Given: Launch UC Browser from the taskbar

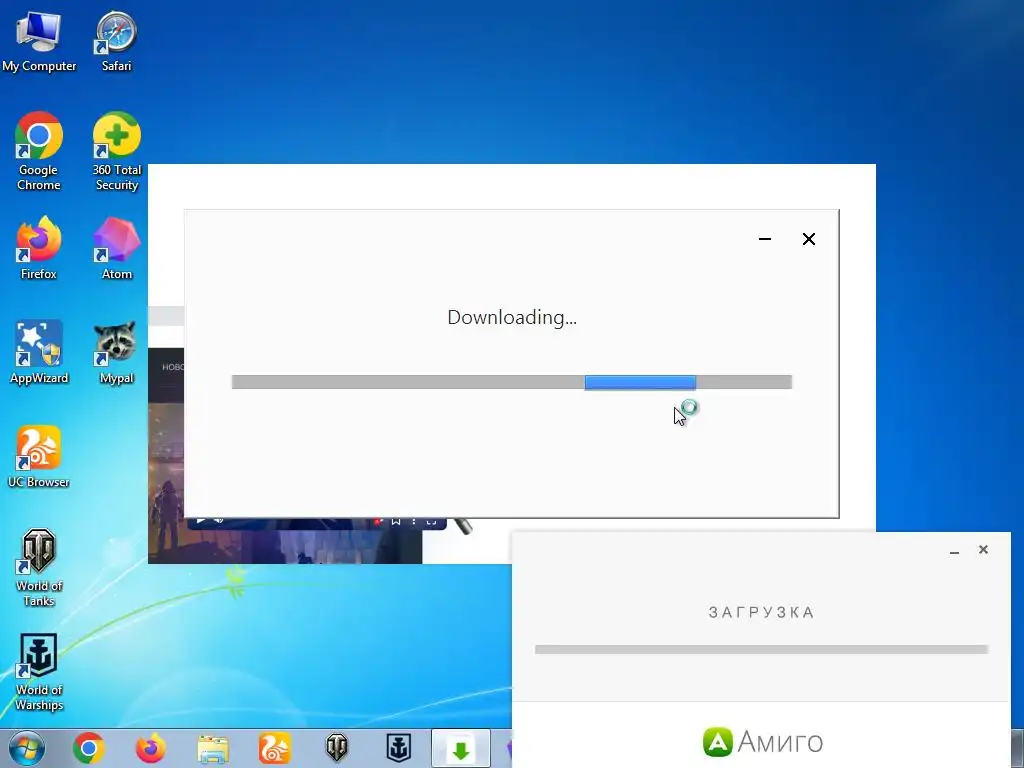Looking at the screenshot, I should click(x=274, y=748).
